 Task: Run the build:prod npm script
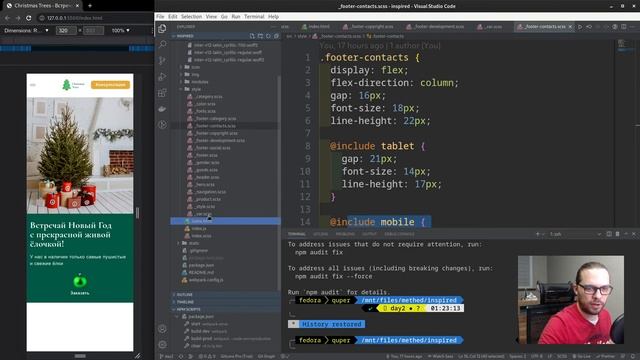click(x=228, y=338)
